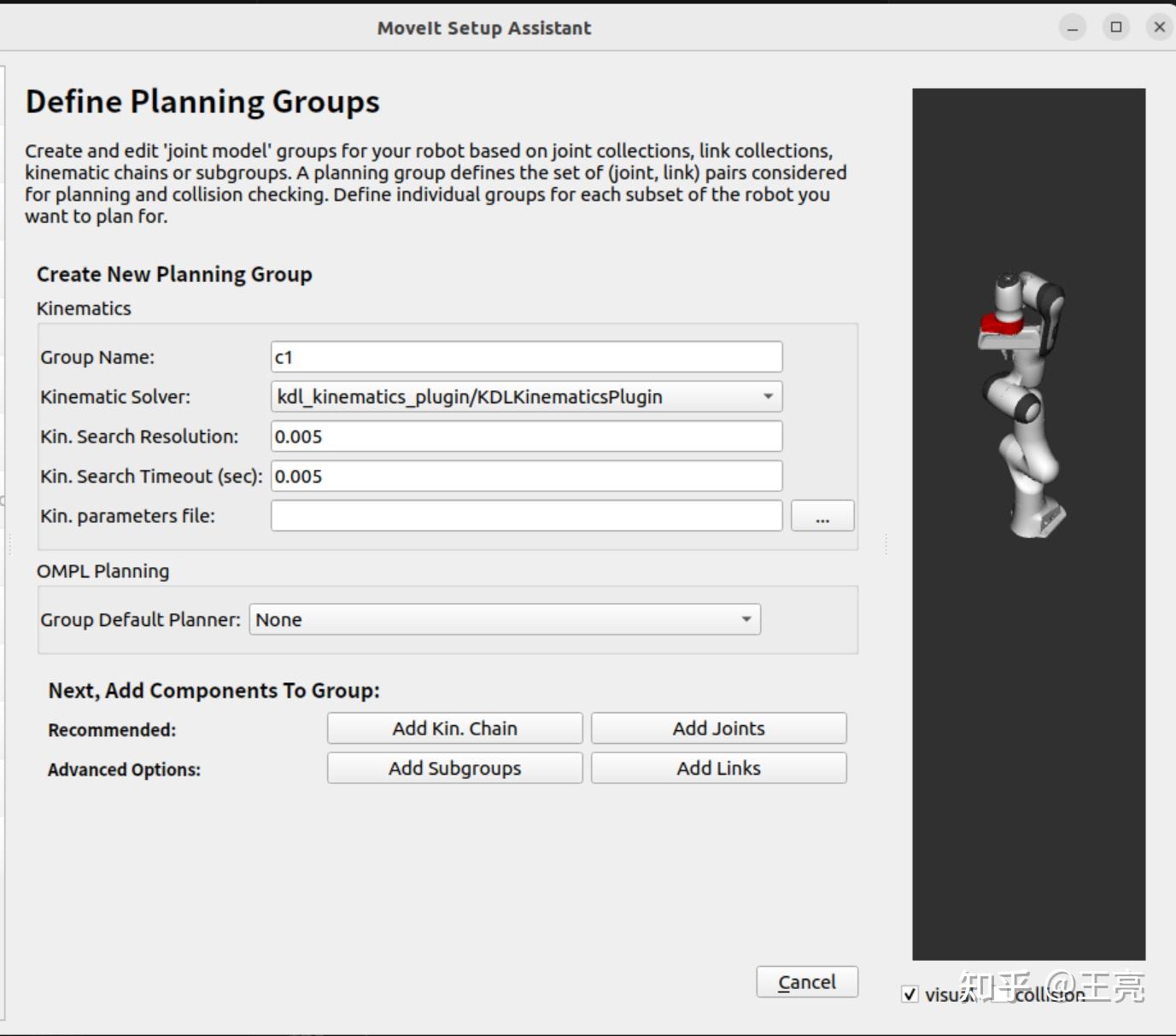Screen dimensions: 1176x1036
Task: Cancel the new planning group
Action: [x=806, y=982]
